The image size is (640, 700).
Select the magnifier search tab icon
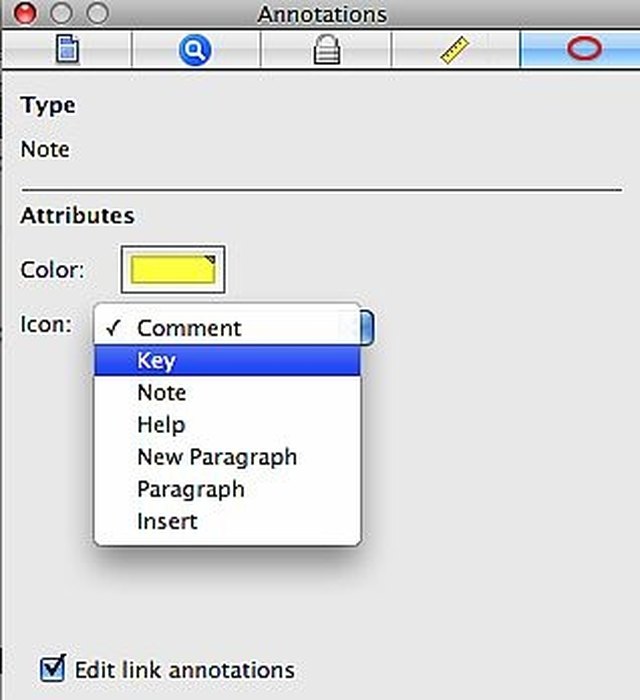coord(195,49)
